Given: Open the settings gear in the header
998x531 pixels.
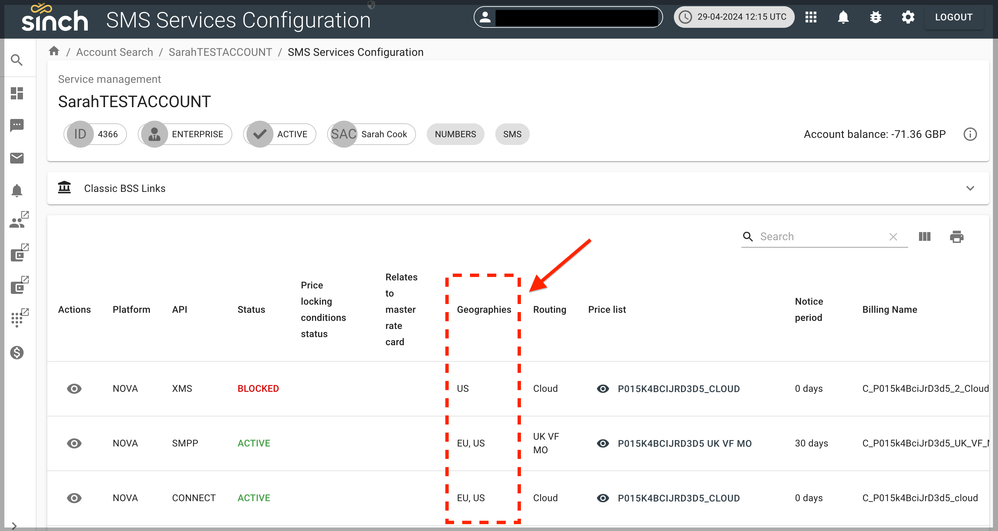Looking at the screenshot, I should tap(908, 17).
